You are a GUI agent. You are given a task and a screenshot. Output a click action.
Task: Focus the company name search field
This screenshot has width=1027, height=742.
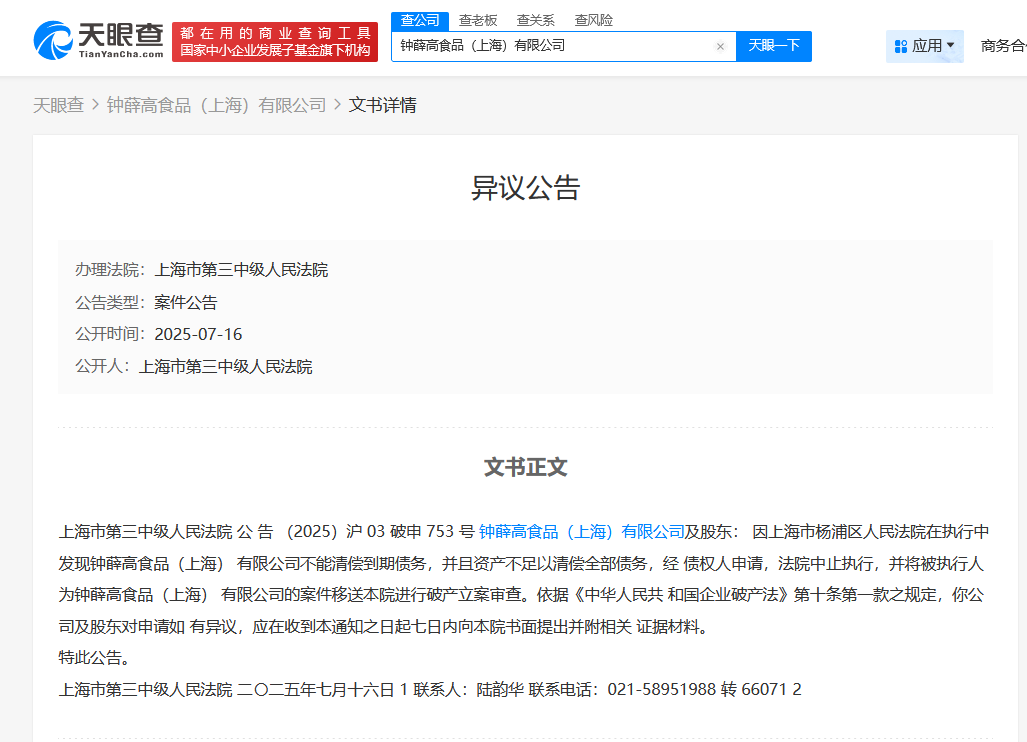tap(555, 46)
